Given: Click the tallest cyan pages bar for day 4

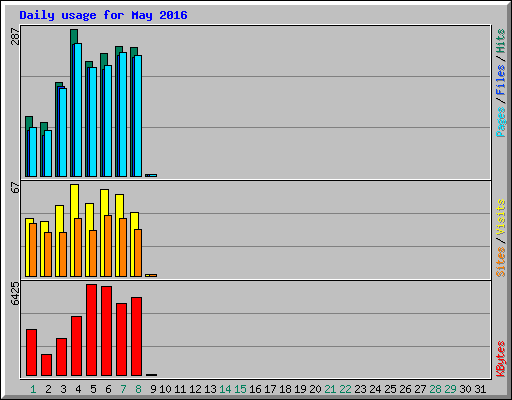Looking at the screenshot, I should coord(78,110).
